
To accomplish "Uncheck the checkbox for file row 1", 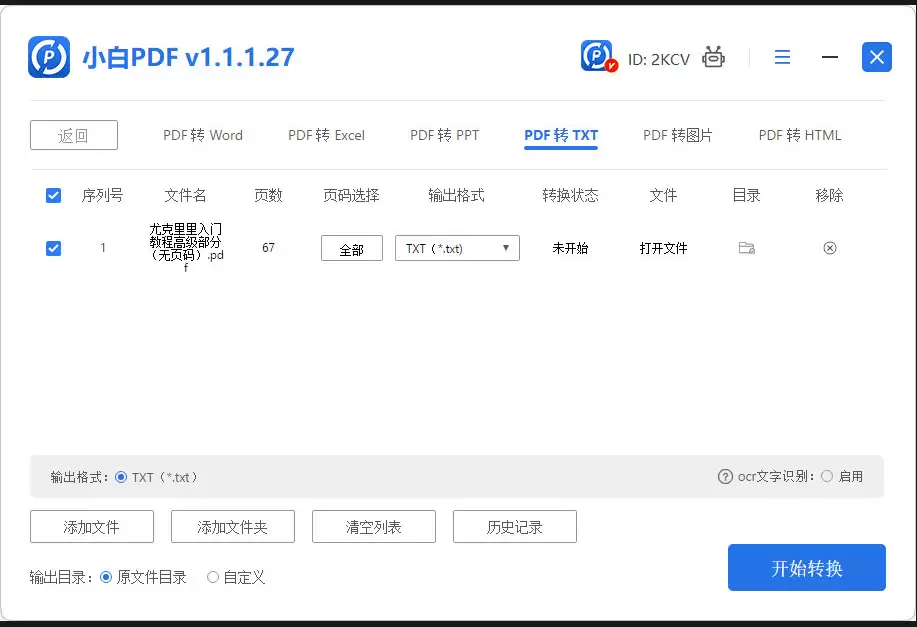I will coord(53,248).
